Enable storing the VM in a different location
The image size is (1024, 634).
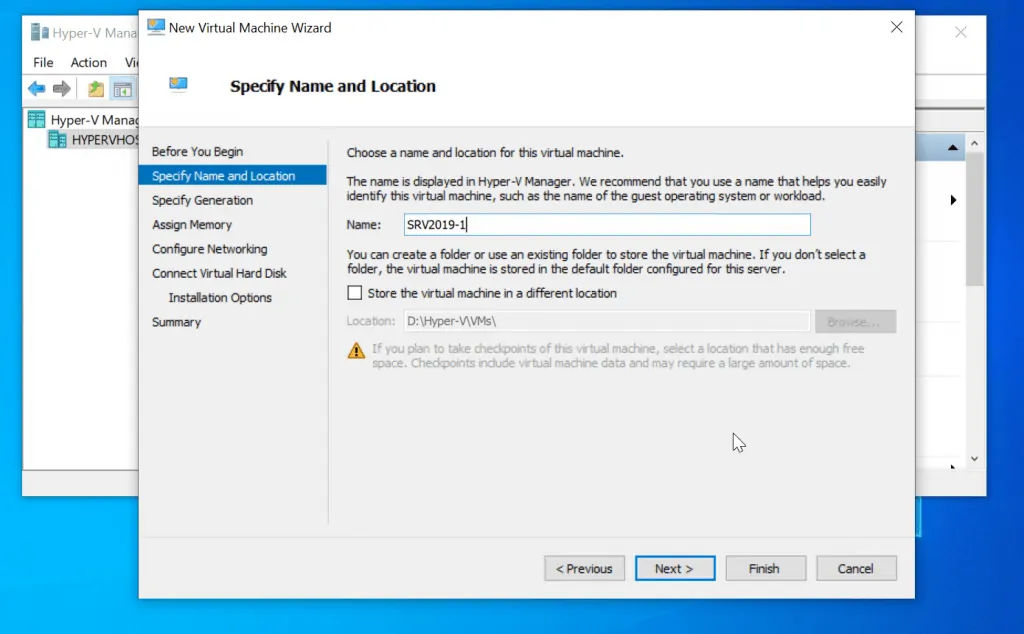point(355,293)
